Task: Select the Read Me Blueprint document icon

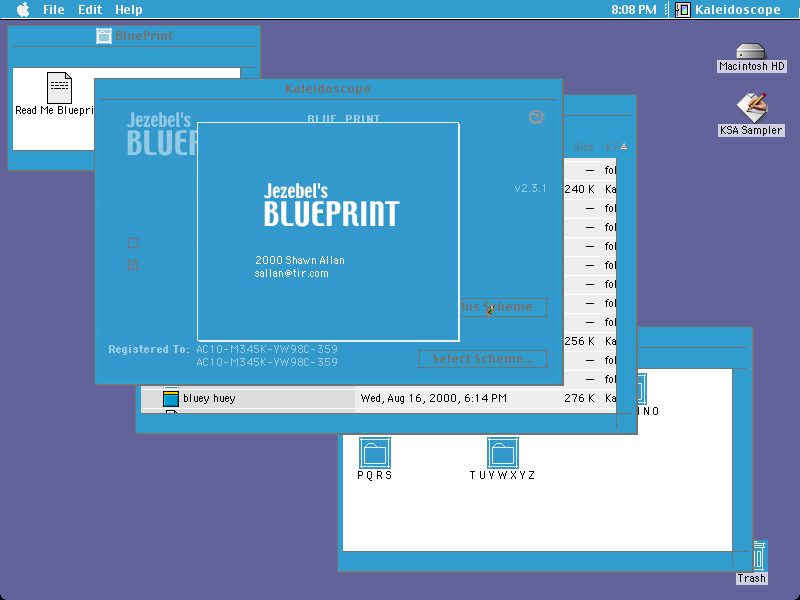Action: click(x=59, y=88)
